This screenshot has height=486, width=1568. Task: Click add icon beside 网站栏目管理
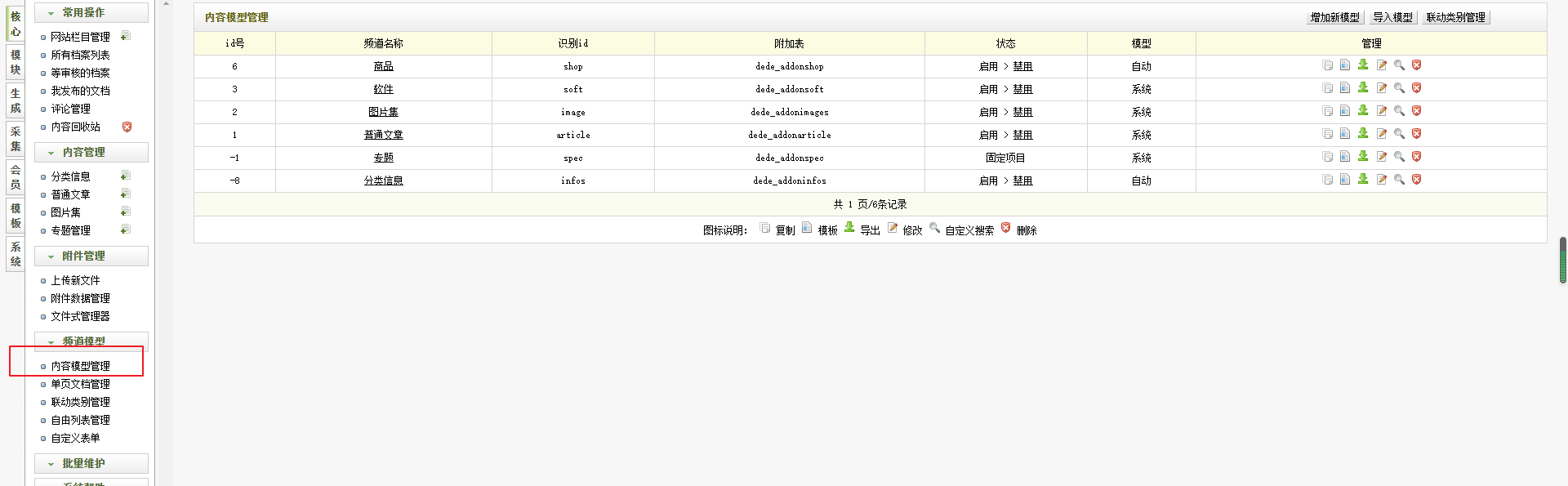[126, 36]
